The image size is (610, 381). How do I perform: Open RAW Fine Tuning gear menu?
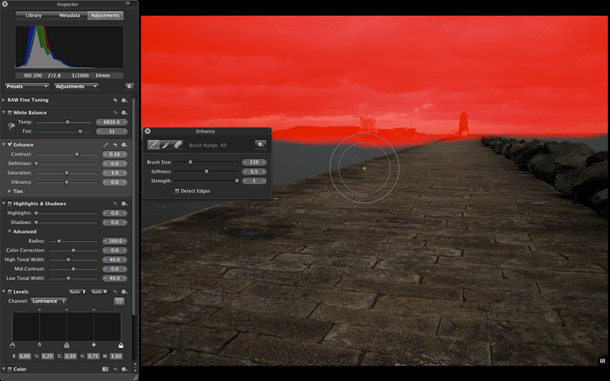(124, 100)
